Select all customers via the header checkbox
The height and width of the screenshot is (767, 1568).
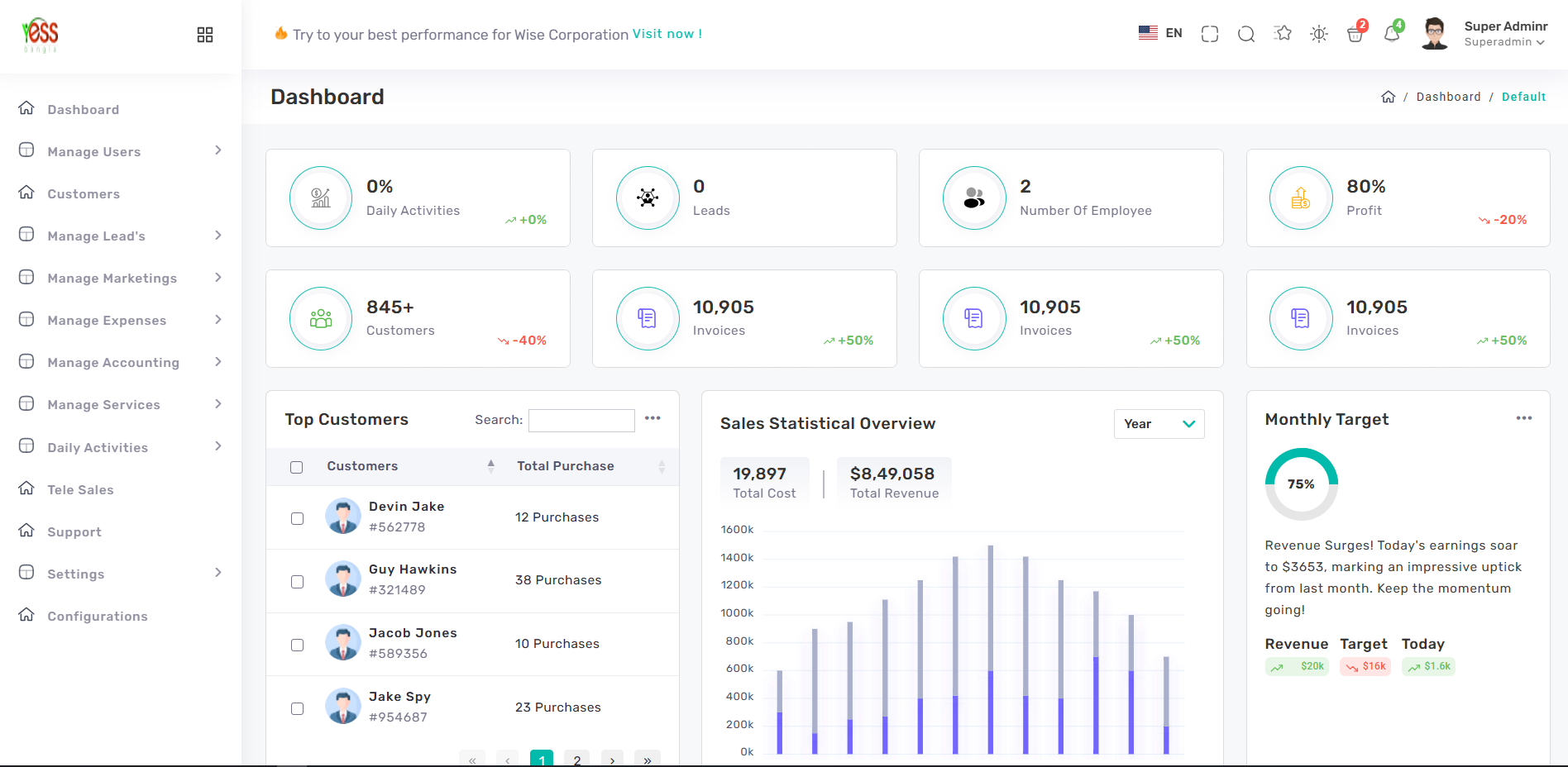click(297, 467)
